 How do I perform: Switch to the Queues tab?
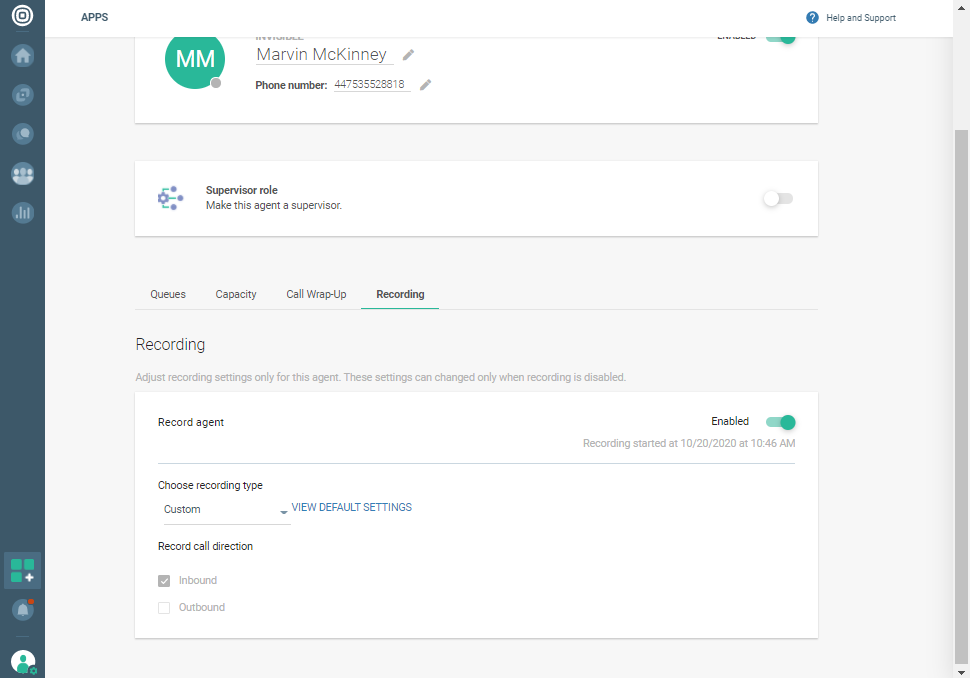pos(168,295)
